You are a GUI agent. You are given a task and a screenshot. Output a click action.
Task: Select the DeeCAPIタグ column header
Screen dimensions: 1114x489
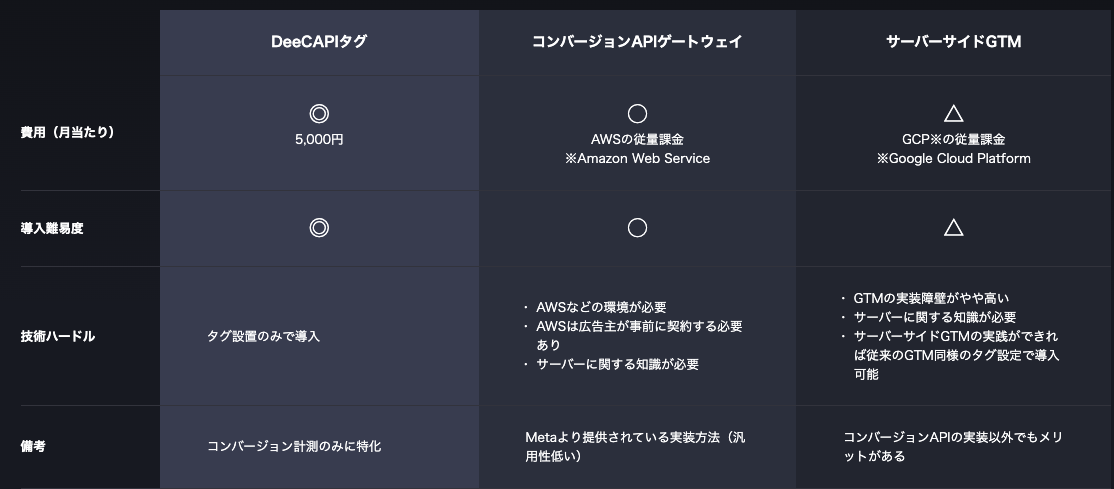[319, 42]
